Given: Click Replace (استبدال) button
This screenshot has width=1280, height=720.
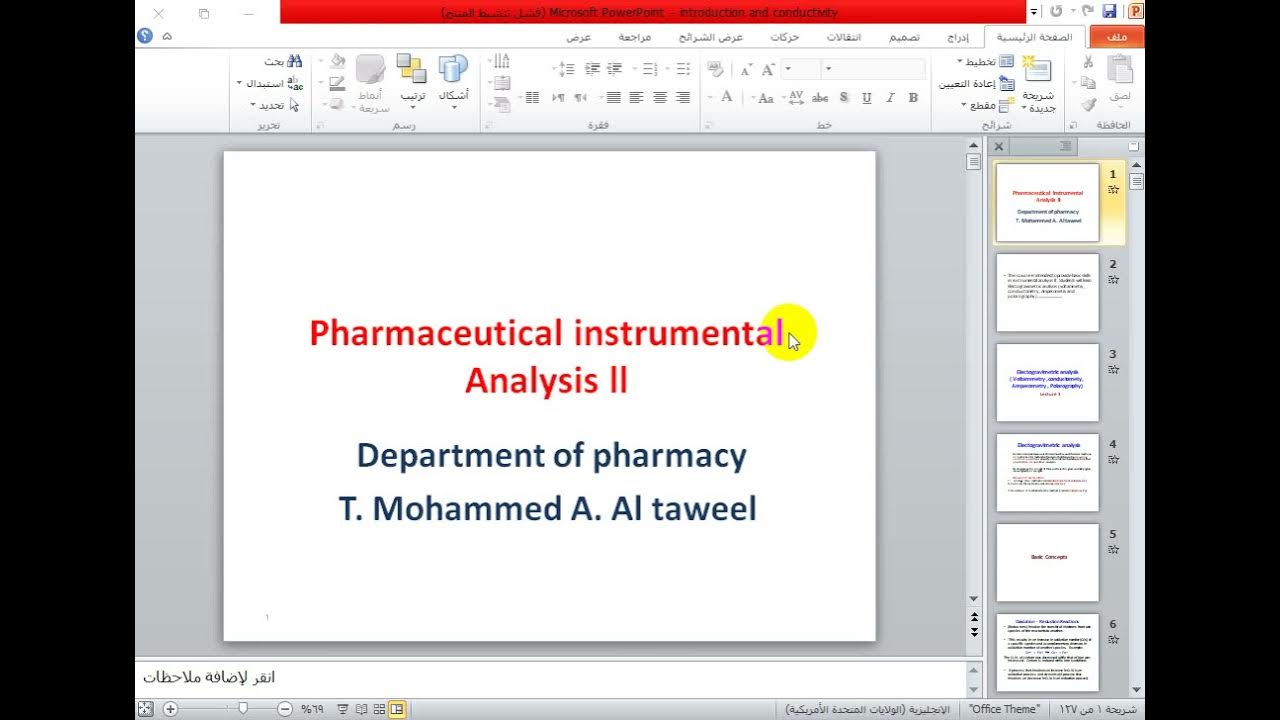Looking at the screenshot, I should pos(270,84).
